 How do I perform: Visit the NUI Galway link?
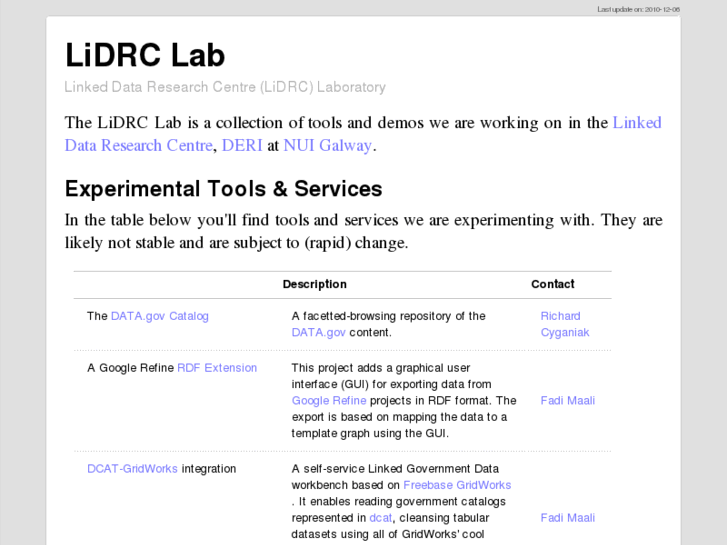(327, 145)
